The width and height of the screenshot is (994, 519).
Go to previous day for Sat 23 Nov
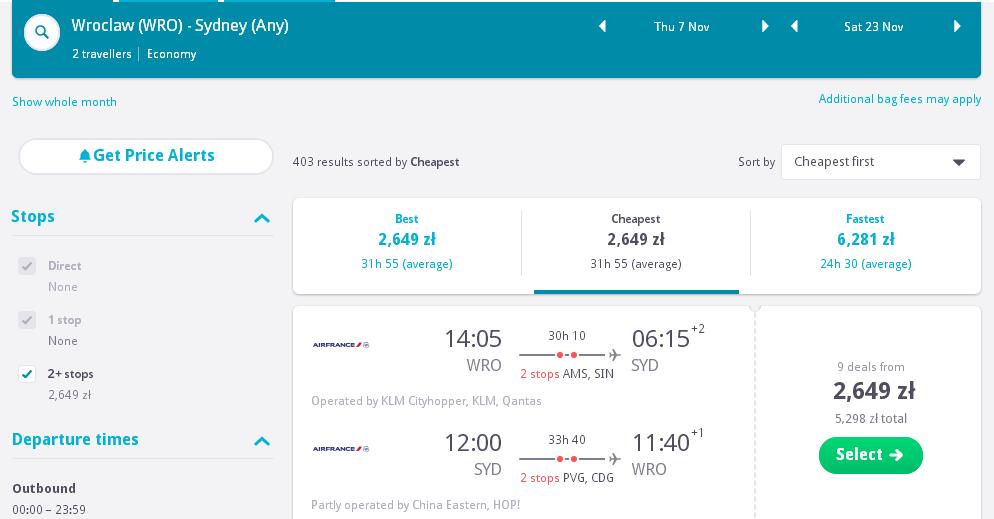[x=794, y=26]
